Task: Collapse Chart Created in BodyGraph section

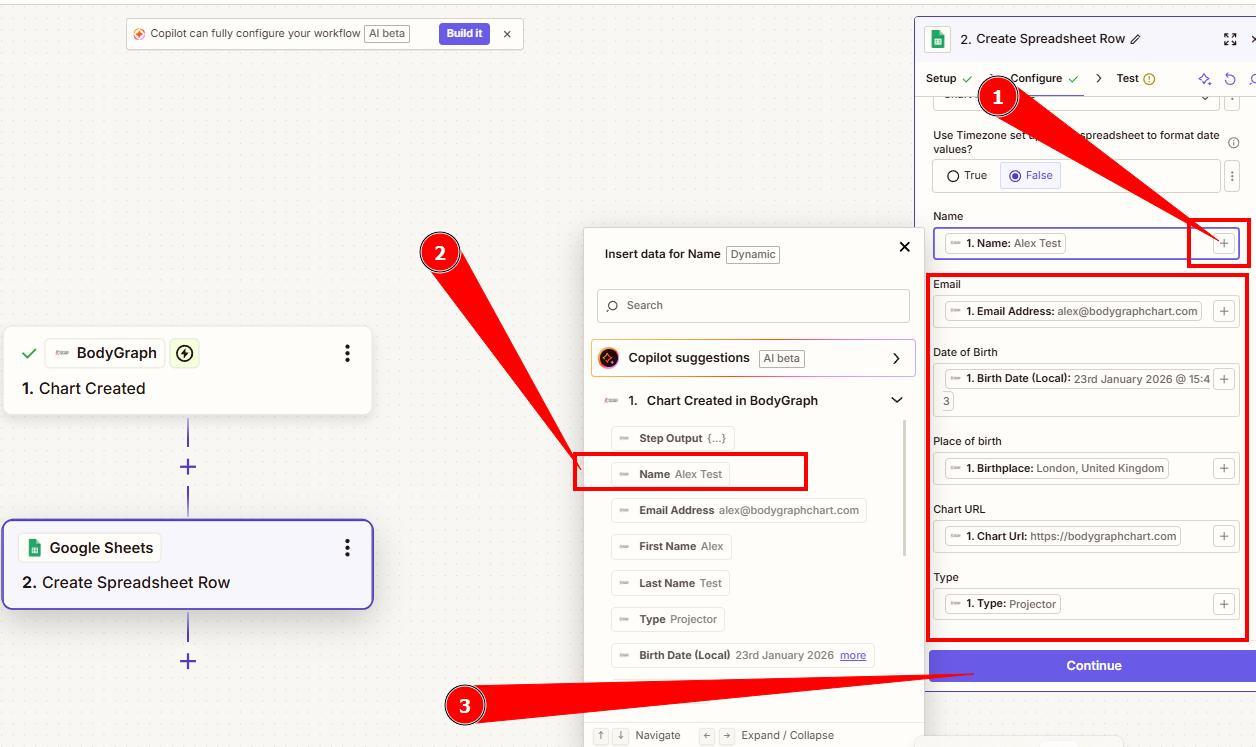Action: [x=896, y=400]
